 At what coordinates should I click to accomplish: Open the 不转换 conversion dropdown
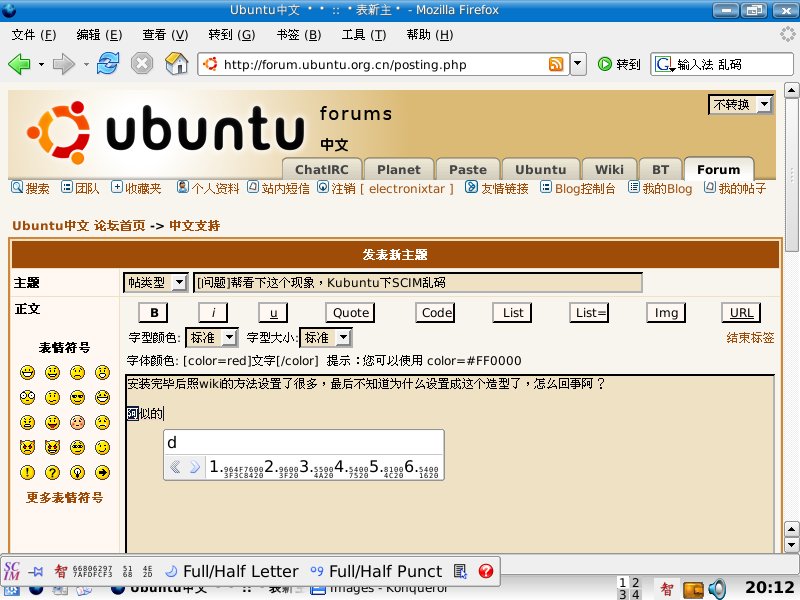click(x=741, y=105)
